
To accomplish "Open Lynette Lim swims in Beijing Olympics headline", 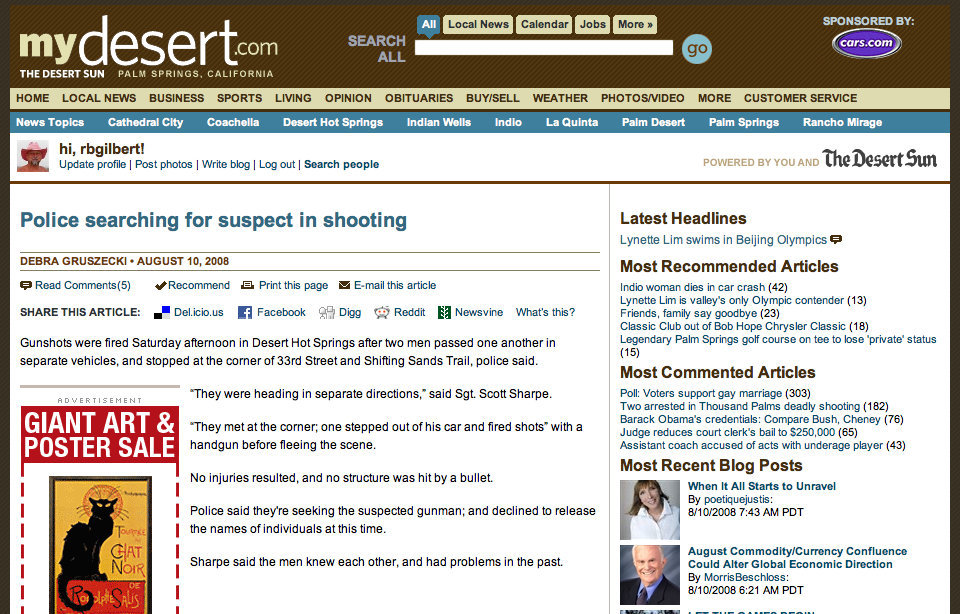I will click(x=723, y=240).
